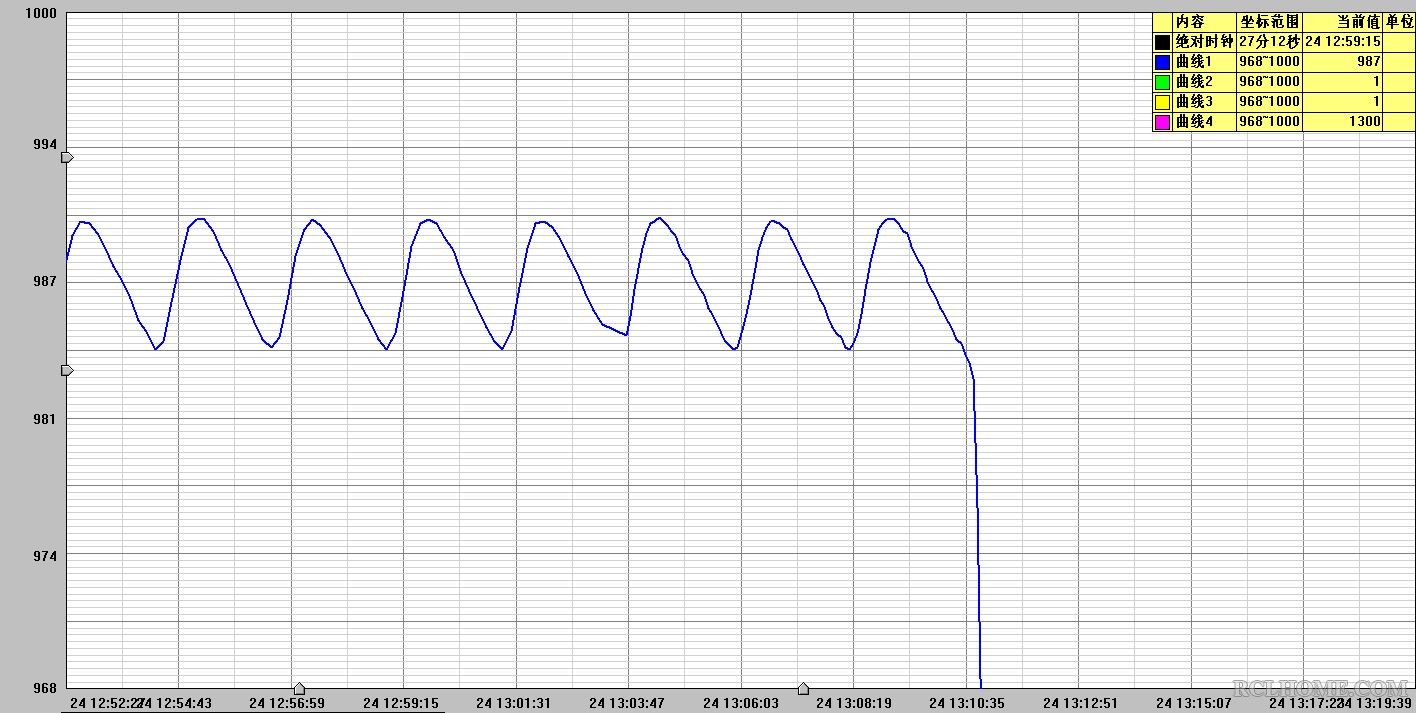
Task: Select the 绝对时钟 row label
Action: [1204, 42]
